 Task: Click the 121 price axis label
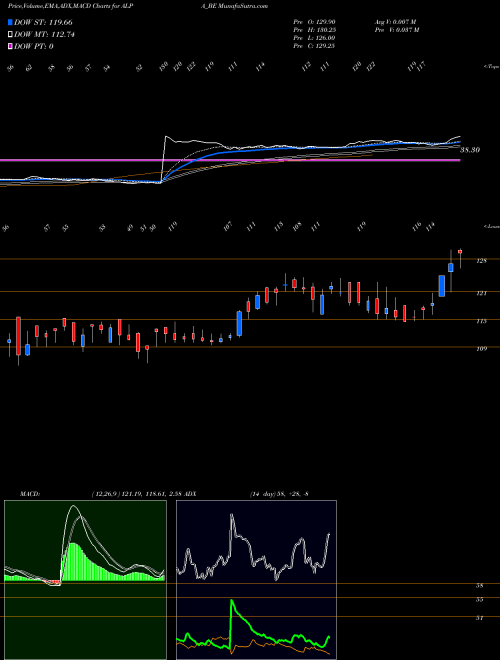click(x=481, y=293)
